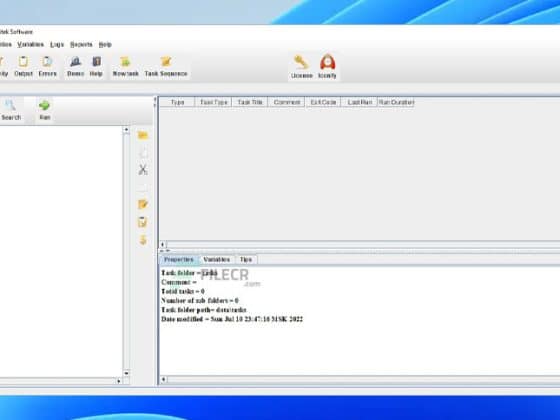Click the 'Comment =' line in properties
The height and width of the screenshot is (420, 560).
click(x=179, y=282)
